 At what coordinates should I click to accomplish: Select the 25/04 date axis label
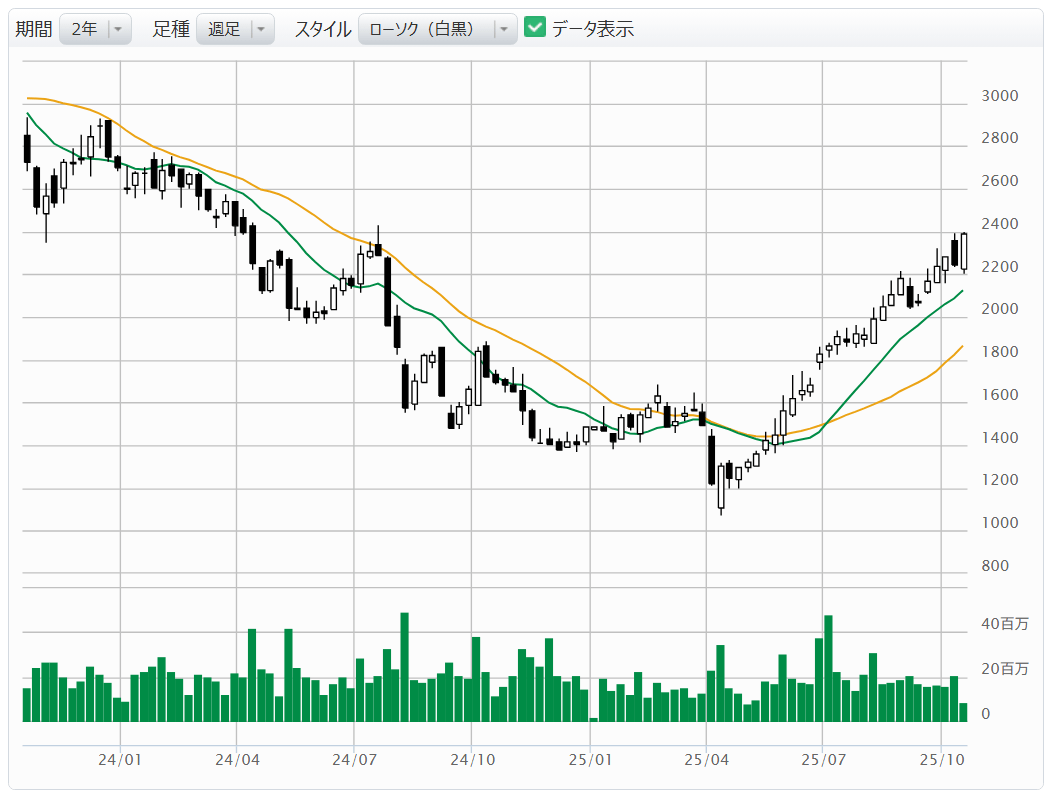tap(707, 760)
